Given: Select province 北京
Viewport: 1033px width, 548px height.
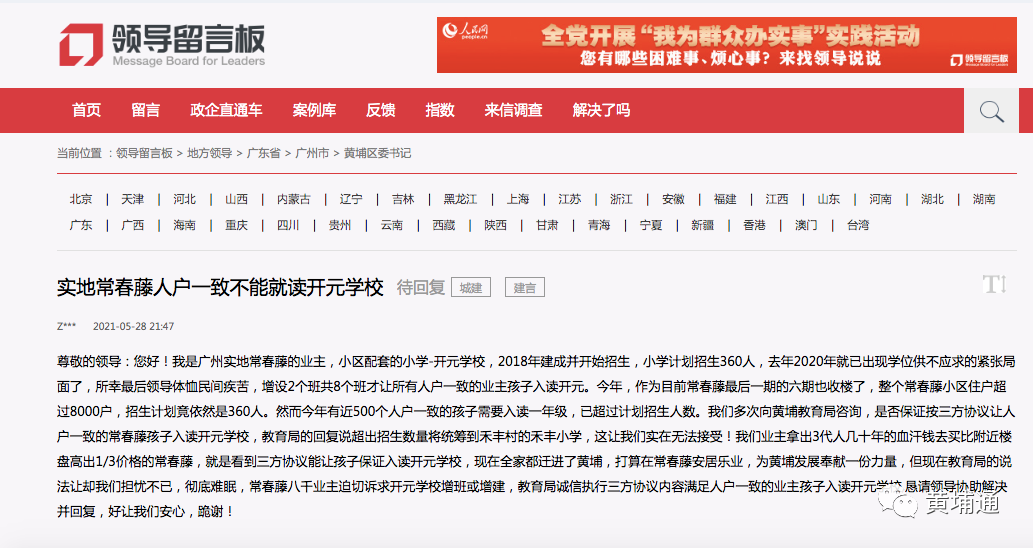Looking at the screenshot, I should 81,199.
